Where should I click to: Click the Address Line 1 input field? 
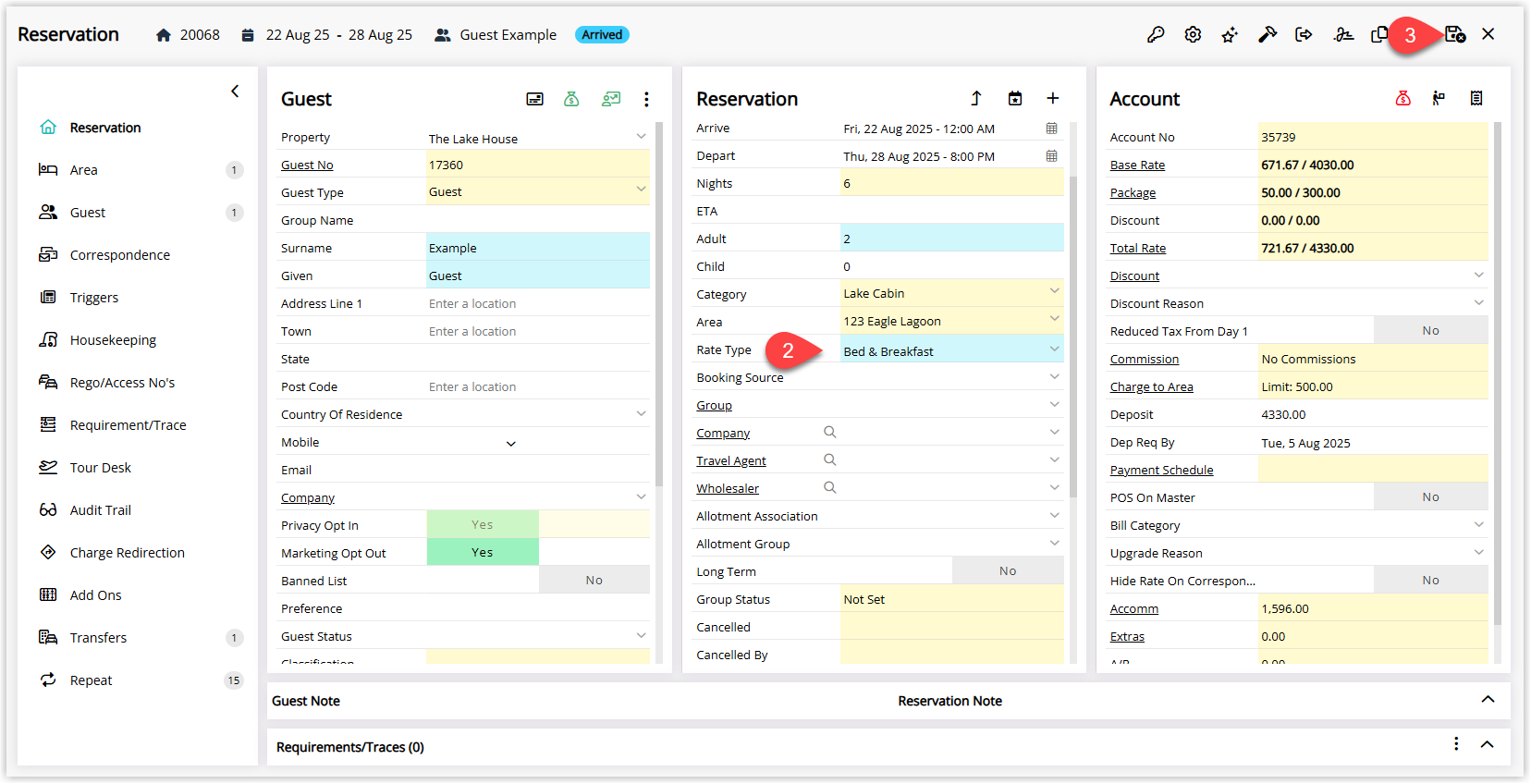538,303
